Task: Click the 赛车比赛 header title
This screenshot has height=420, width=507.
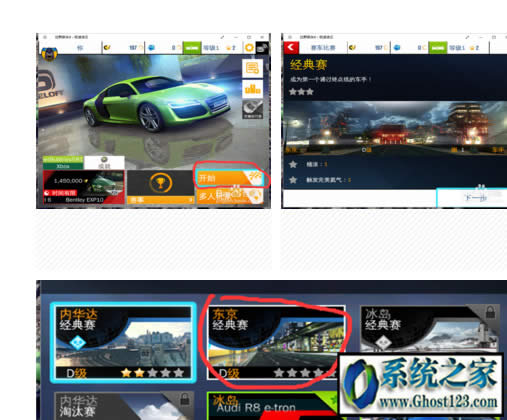Action: (x=323, y=48)
